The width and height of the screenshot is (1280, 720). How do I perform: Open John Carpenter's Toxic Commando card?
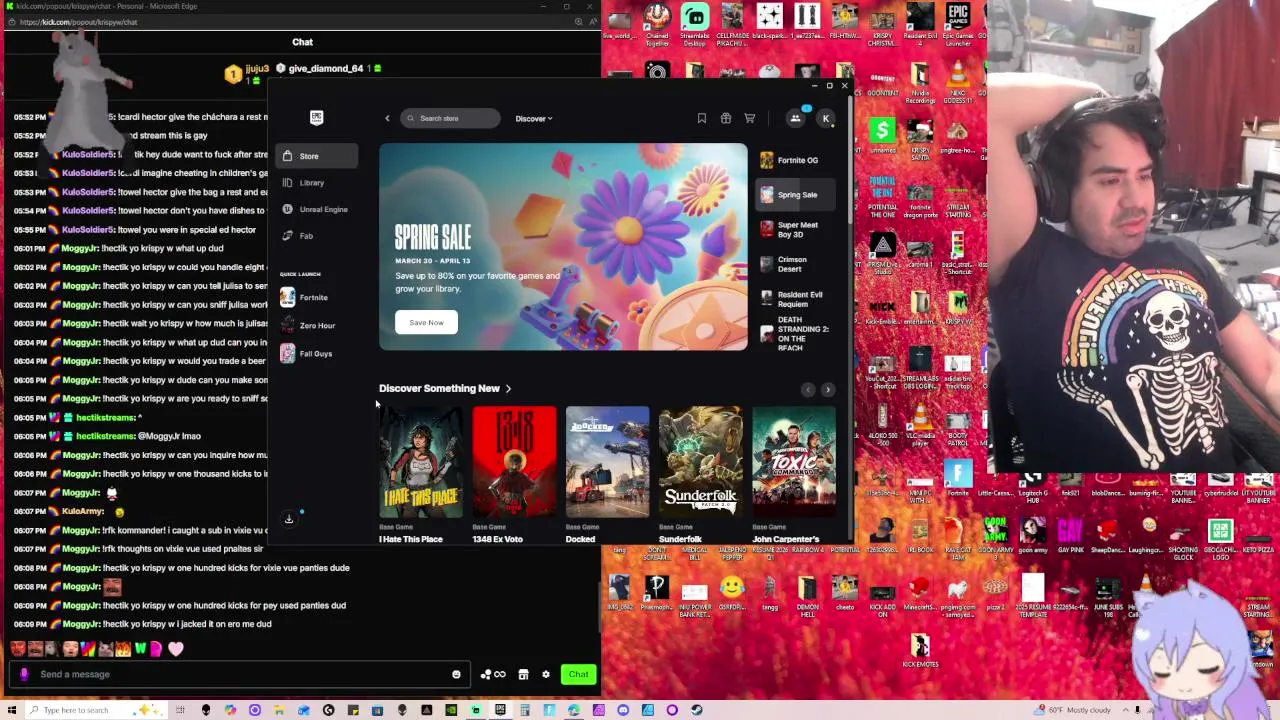coord(794,475)
